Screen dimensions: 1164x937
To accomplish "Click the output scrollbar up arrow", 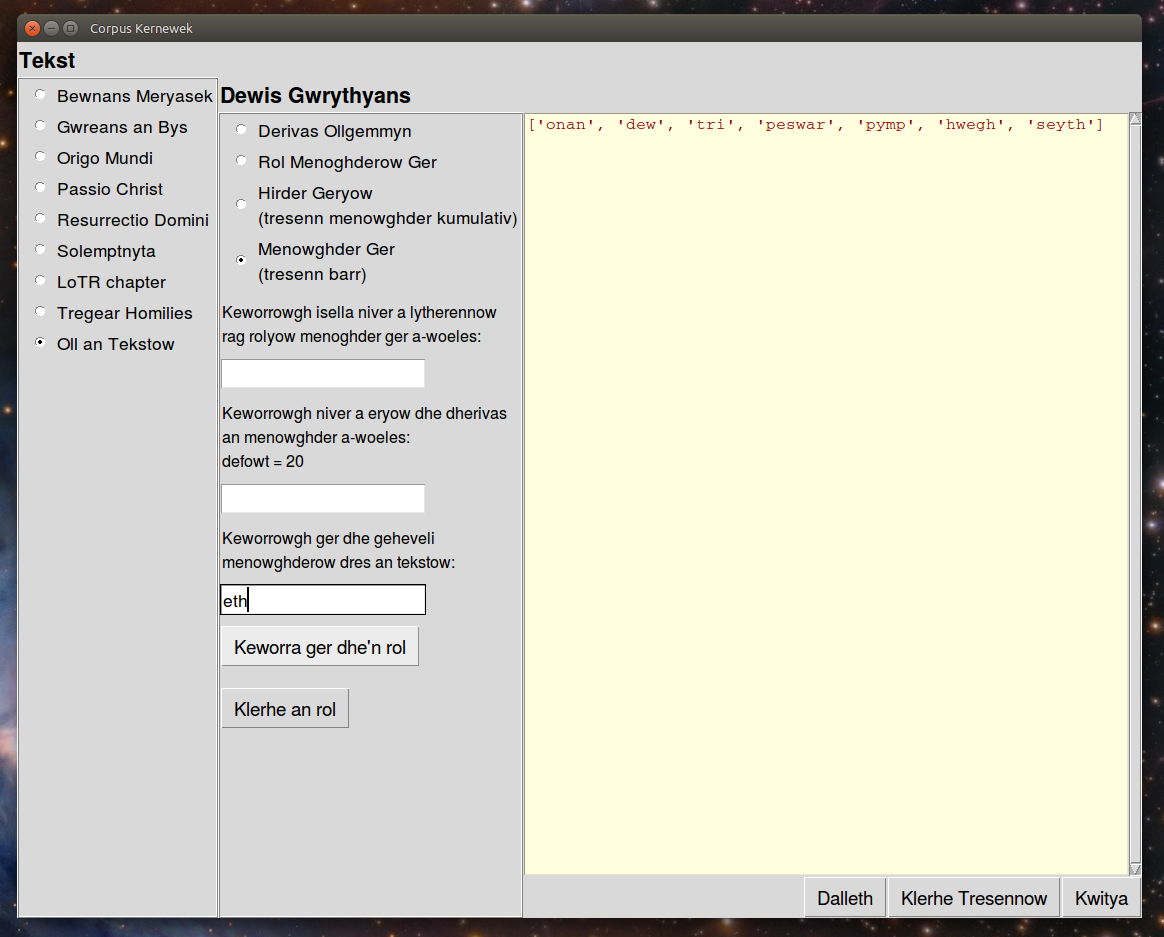I will click(1135, 119).
